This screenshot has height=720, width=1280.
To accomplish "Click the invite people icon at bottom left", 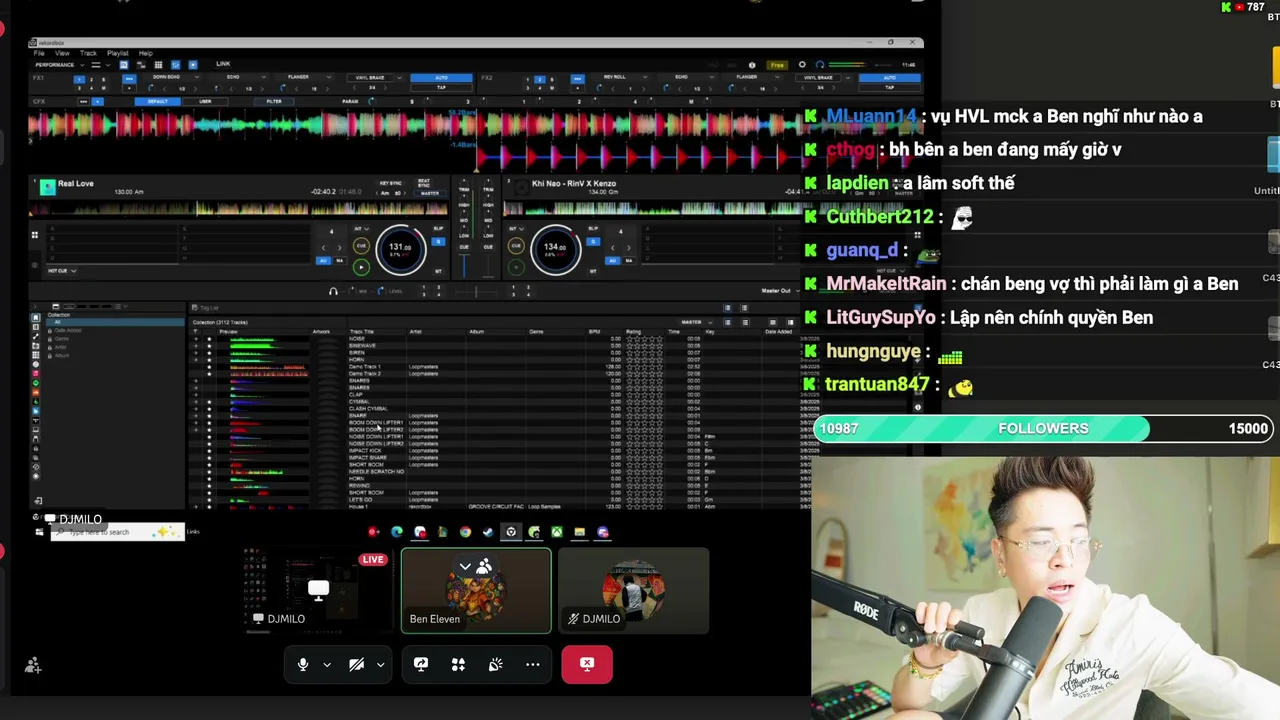I will pos(33,665).
